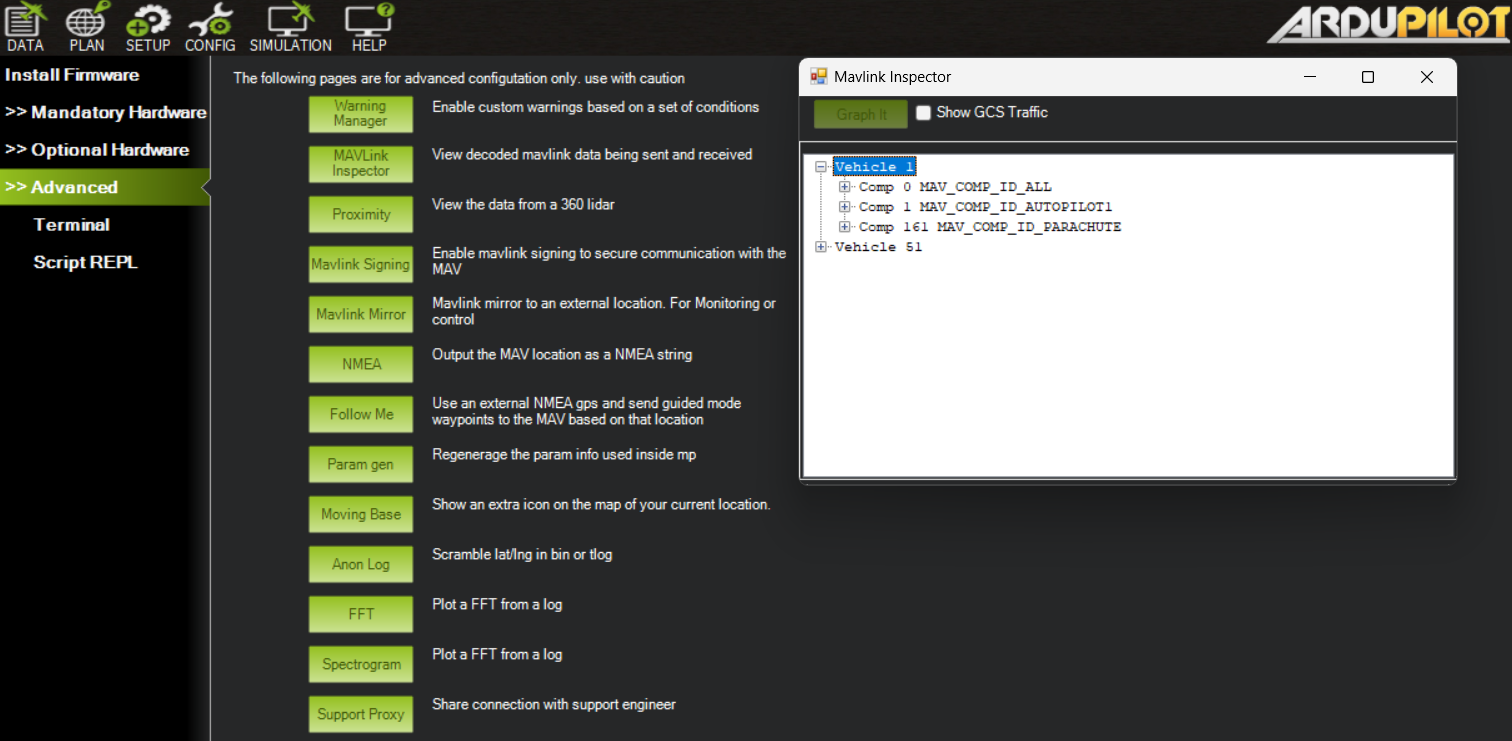Image resolution: width=1512 pixels, height=741 pixels.
Task: Expand Comp 0 MAV_COMP_ID_ALL node
Action: tap(845, 187)
